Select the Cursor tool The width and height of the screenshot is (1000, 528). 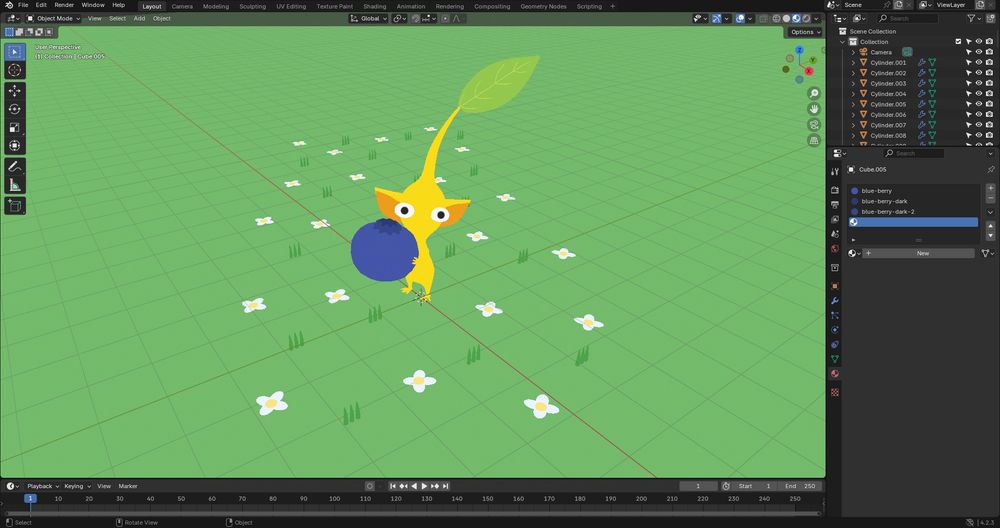pos(15,70)
